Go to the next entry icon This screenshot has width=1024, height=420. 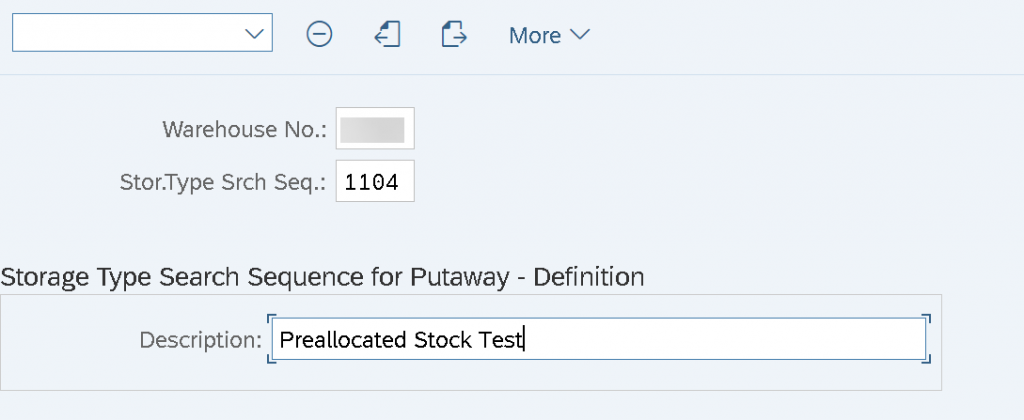tap(454, 34)
